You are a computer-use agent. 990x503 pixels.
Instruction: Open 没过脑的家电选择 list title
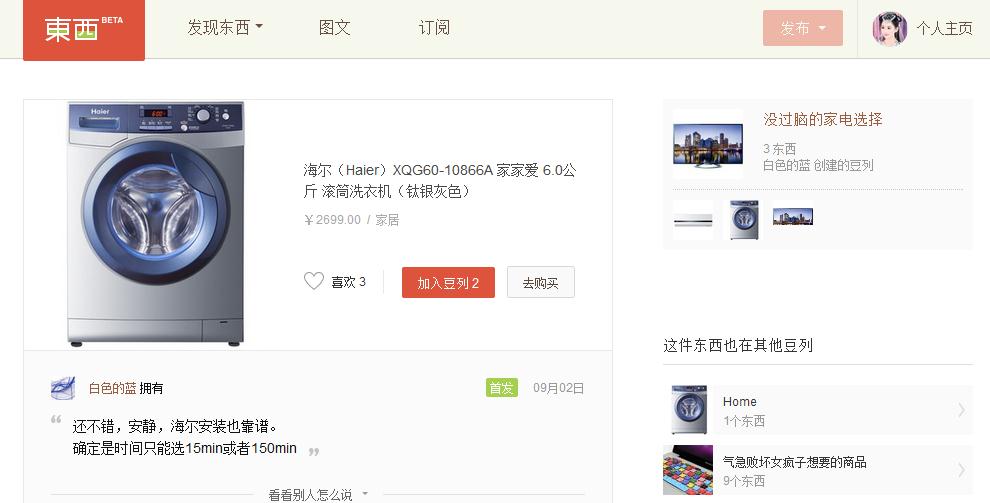[823, 119]
